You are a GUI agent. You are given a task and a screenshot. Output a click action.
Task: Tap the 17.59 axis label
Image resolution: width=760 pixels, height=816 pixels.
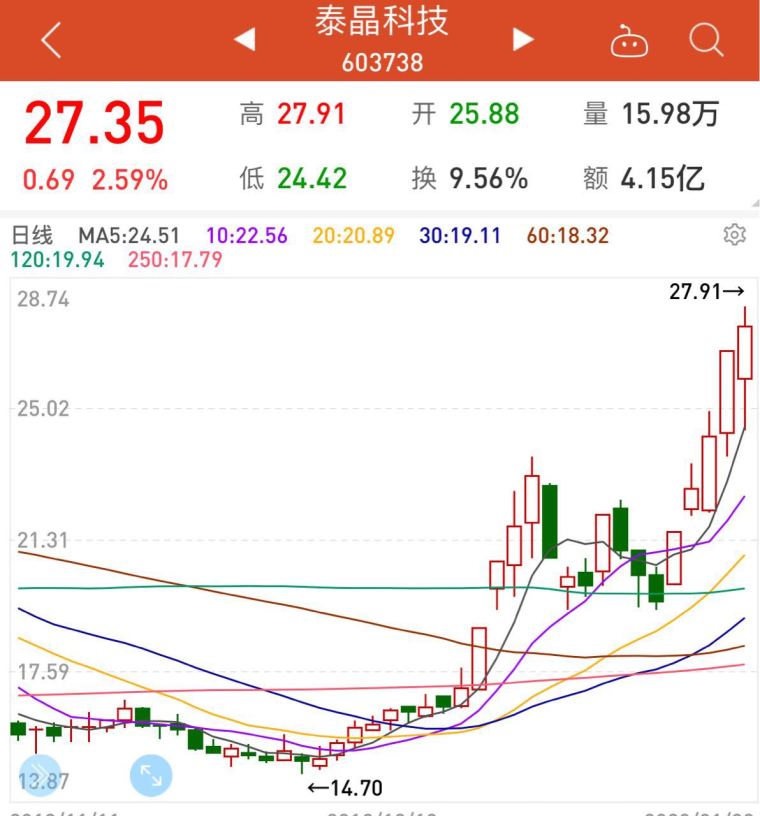43,672
